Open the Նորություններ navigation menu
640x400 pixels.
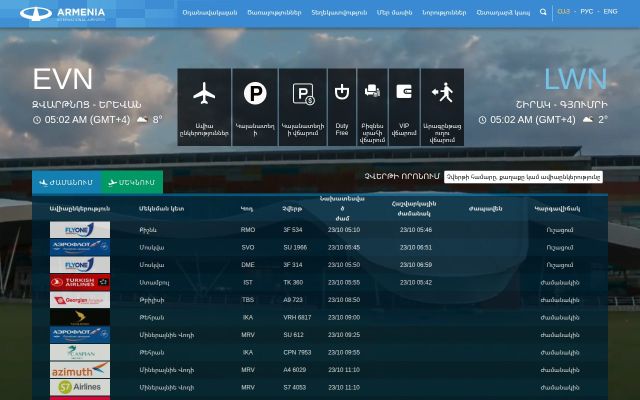pos(444,13)
